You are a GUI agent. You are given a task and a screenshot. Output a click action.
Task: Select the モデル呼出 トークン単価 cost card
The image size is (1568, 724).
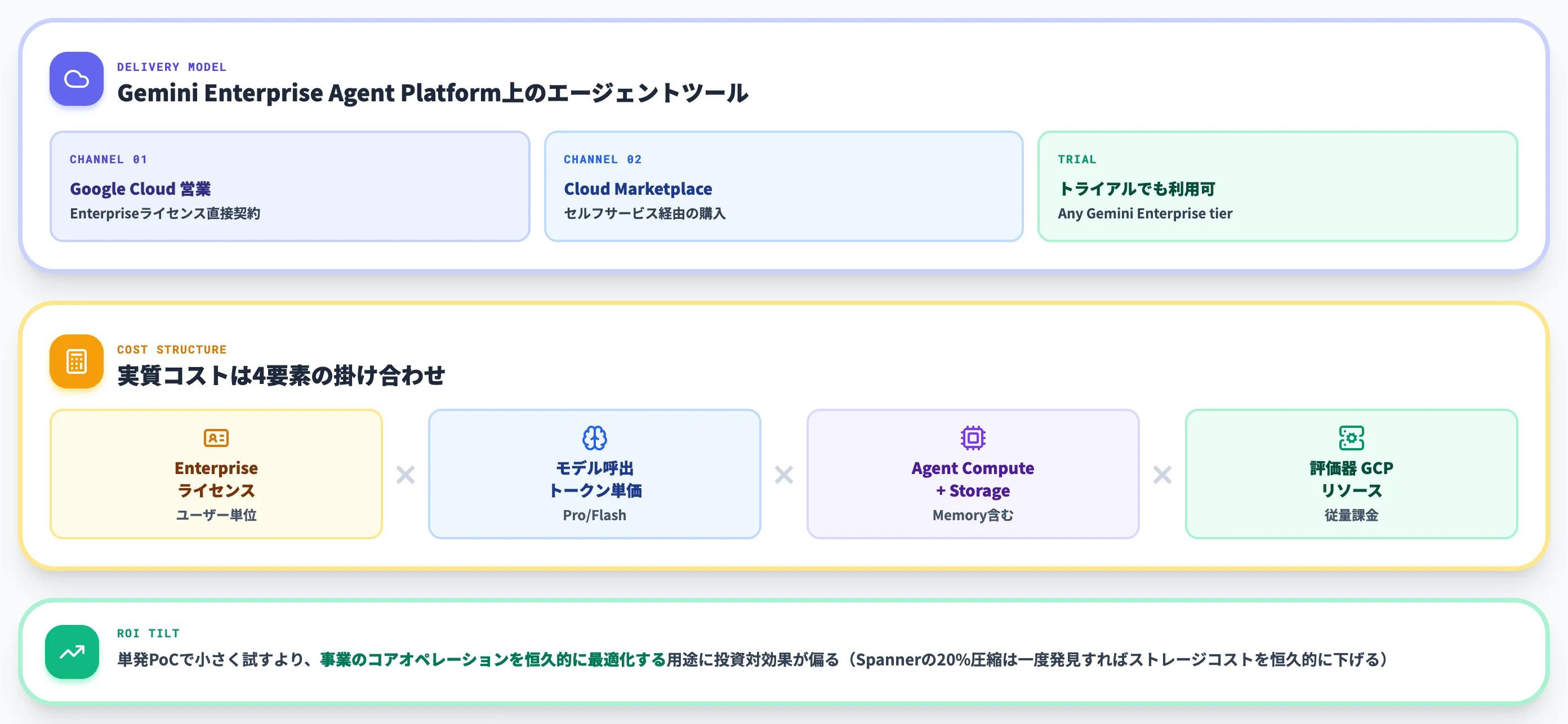pyautogui.click(x=595, y=474)
